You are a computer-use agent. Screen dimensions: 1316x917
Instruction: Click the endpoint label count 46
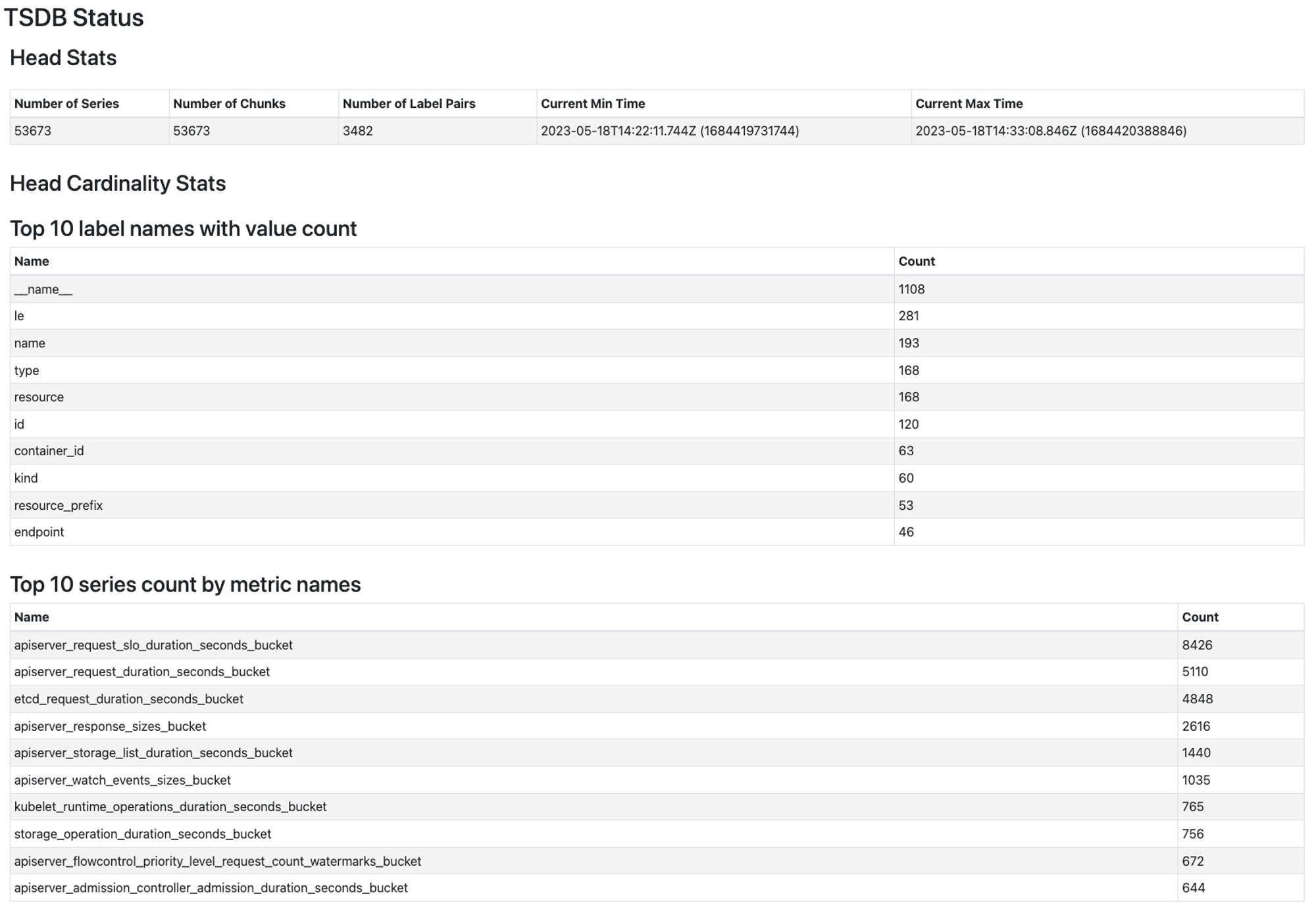[x=905, y=532]
